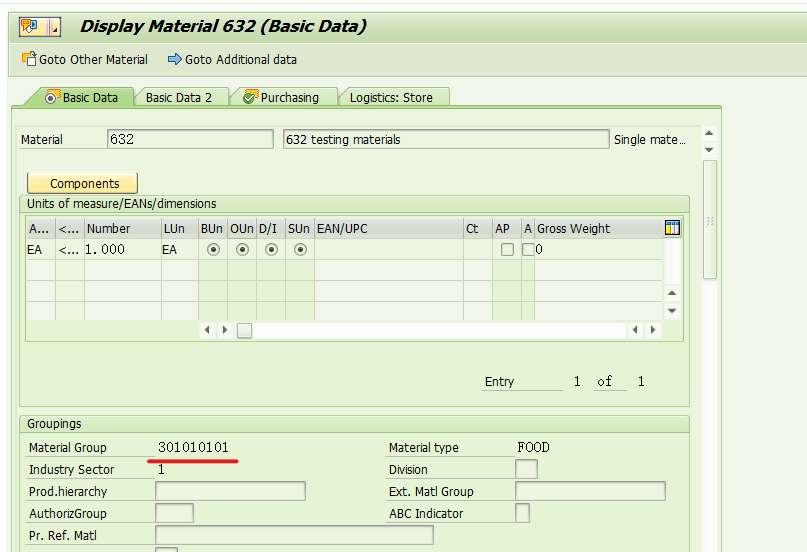Select the OUn radio button for EA
Viewport: 807px width, 552px height.
242,250
